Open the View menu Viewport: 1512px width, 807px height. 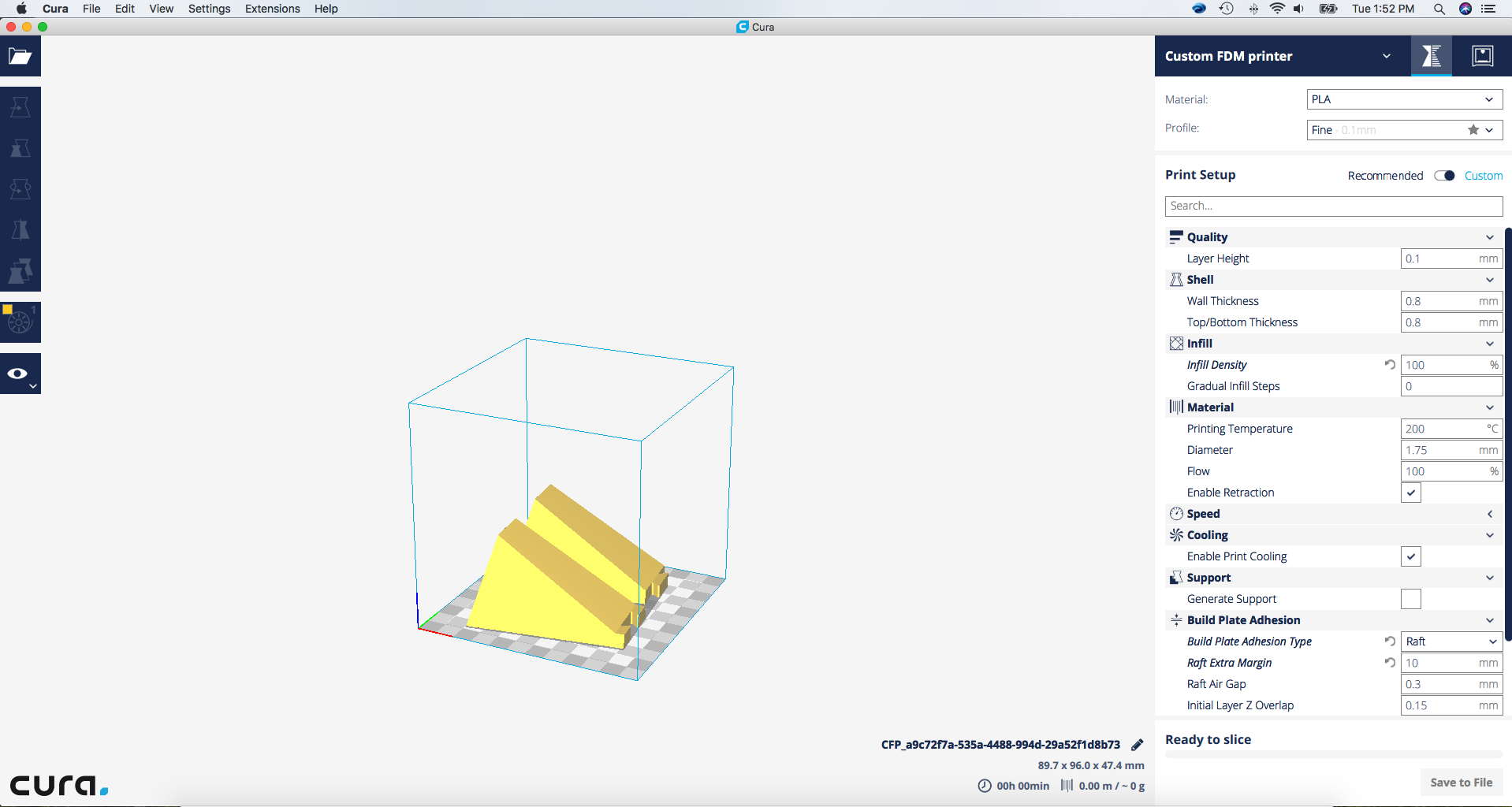pyautogui.click(x=162, y=9)
